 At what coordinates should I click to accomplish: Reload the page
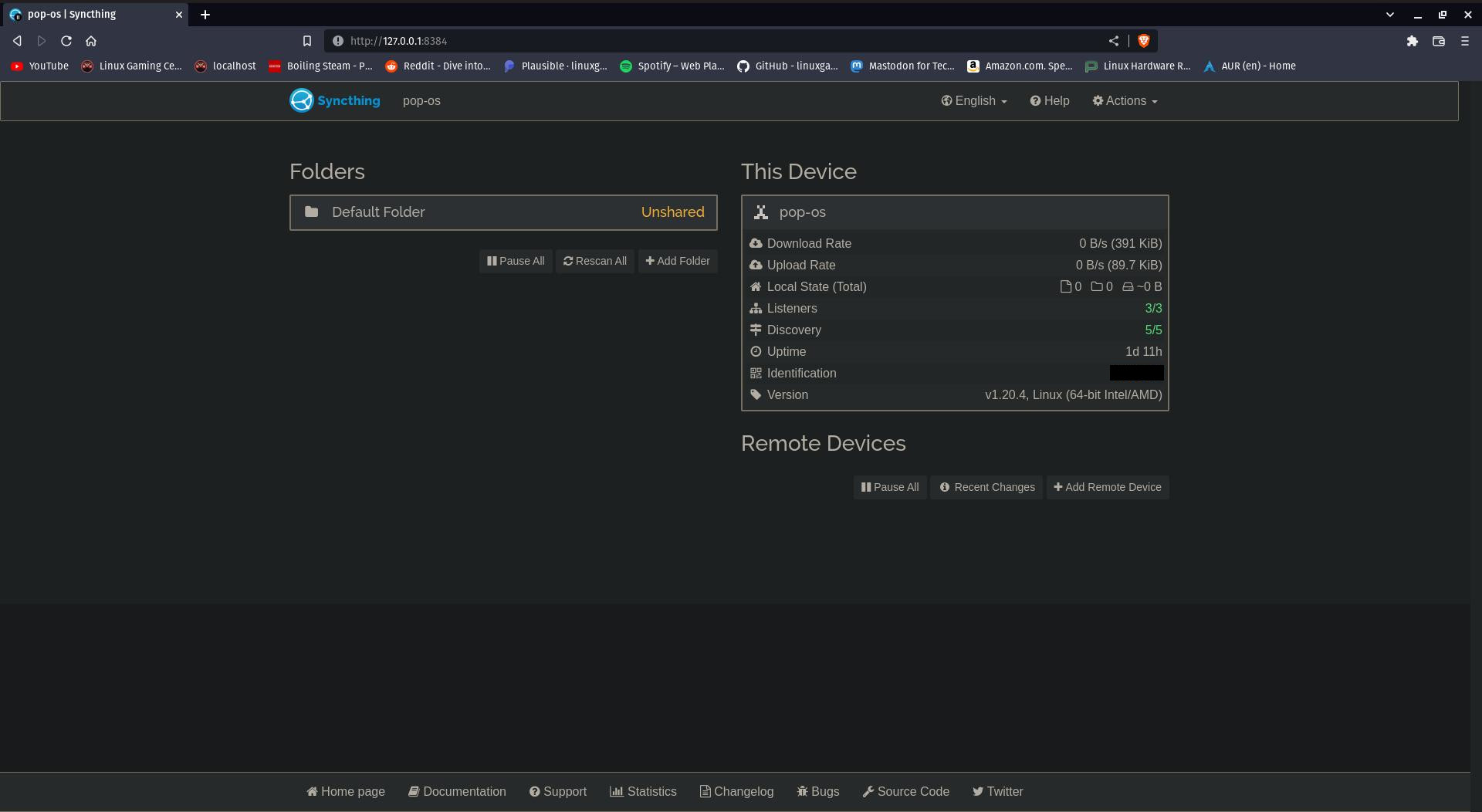pyautogui.click(x=66, y=41)
